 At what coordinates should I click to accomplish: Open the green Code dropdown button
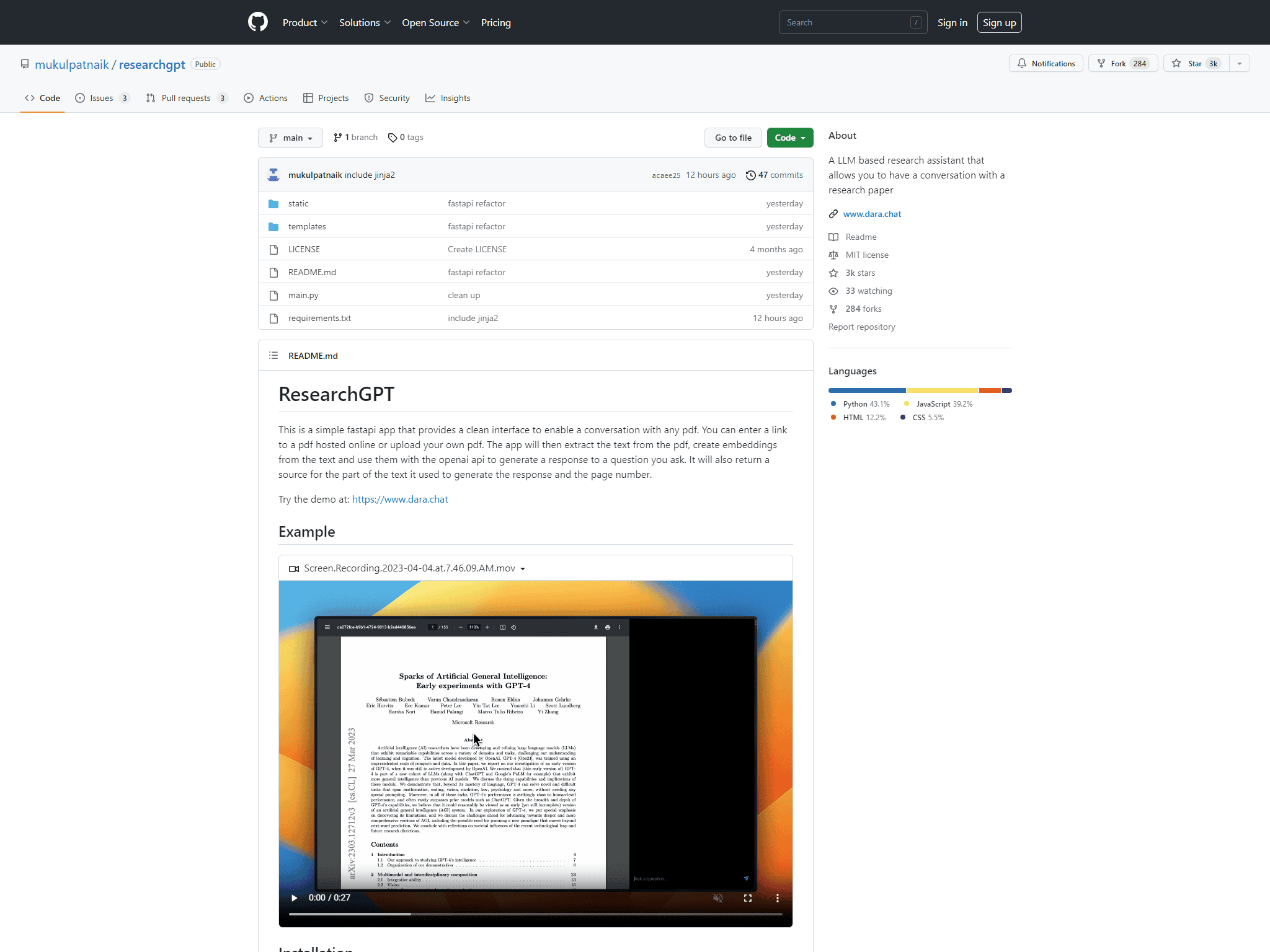pos(790,138)
